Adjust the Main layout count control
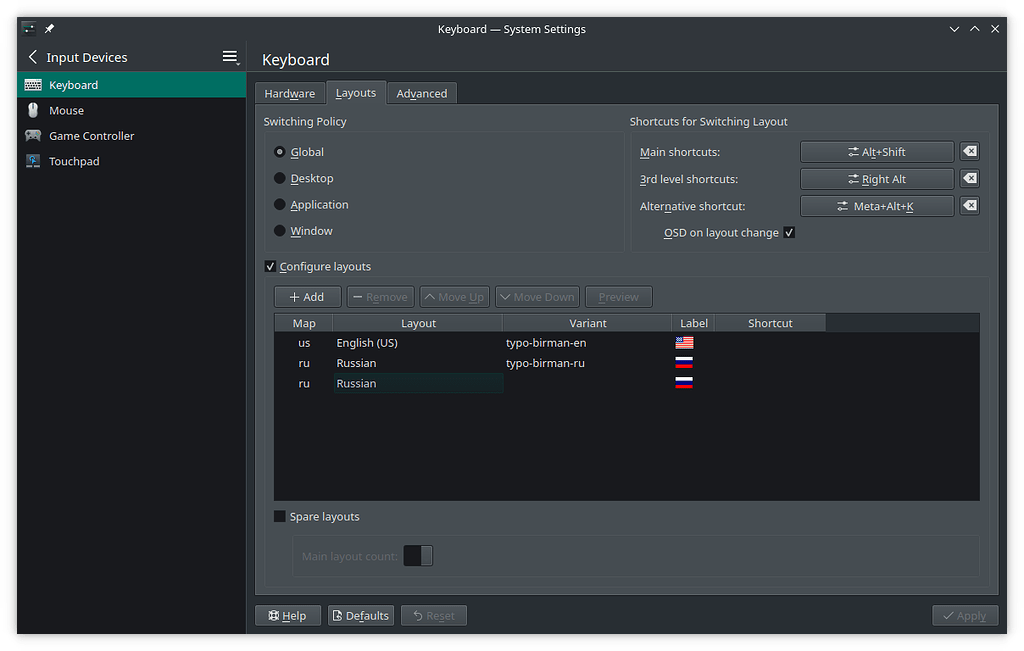1024x651 pixels. coord(417,555)
